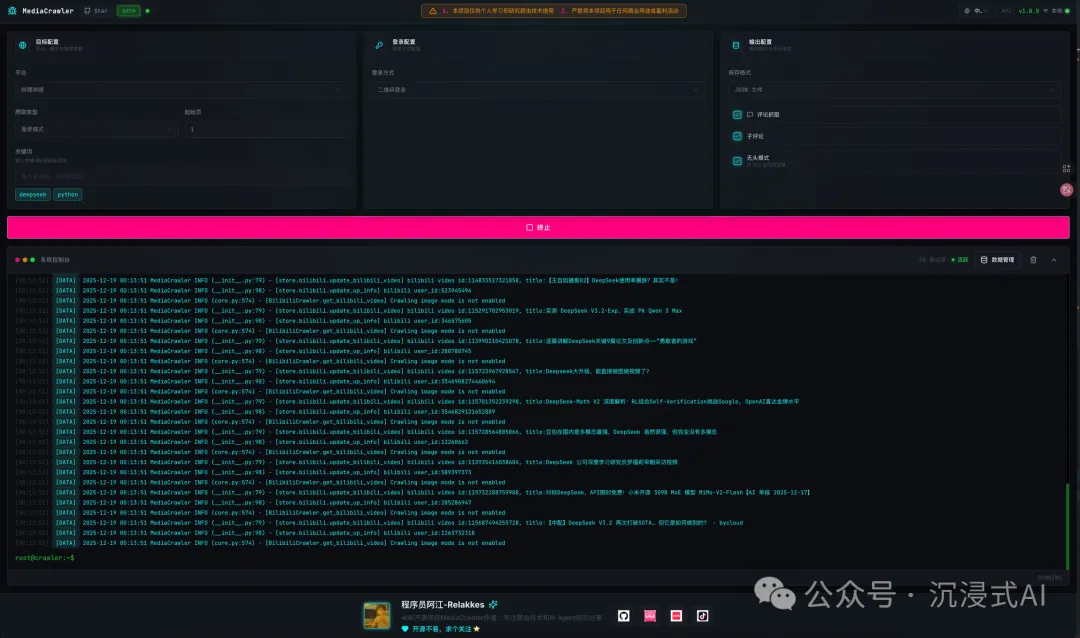The image size is (1080, 638).
Task: Open the JSON save format dropdown
Action: pyautogui.click(x=894, y=90)
